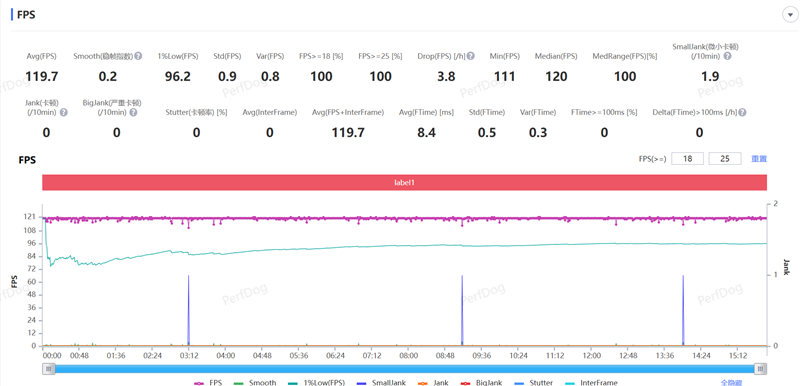Open help icon beside Delta(FTime)>100ms
This screenshot has height=386, width=800.
click(742, 112)
